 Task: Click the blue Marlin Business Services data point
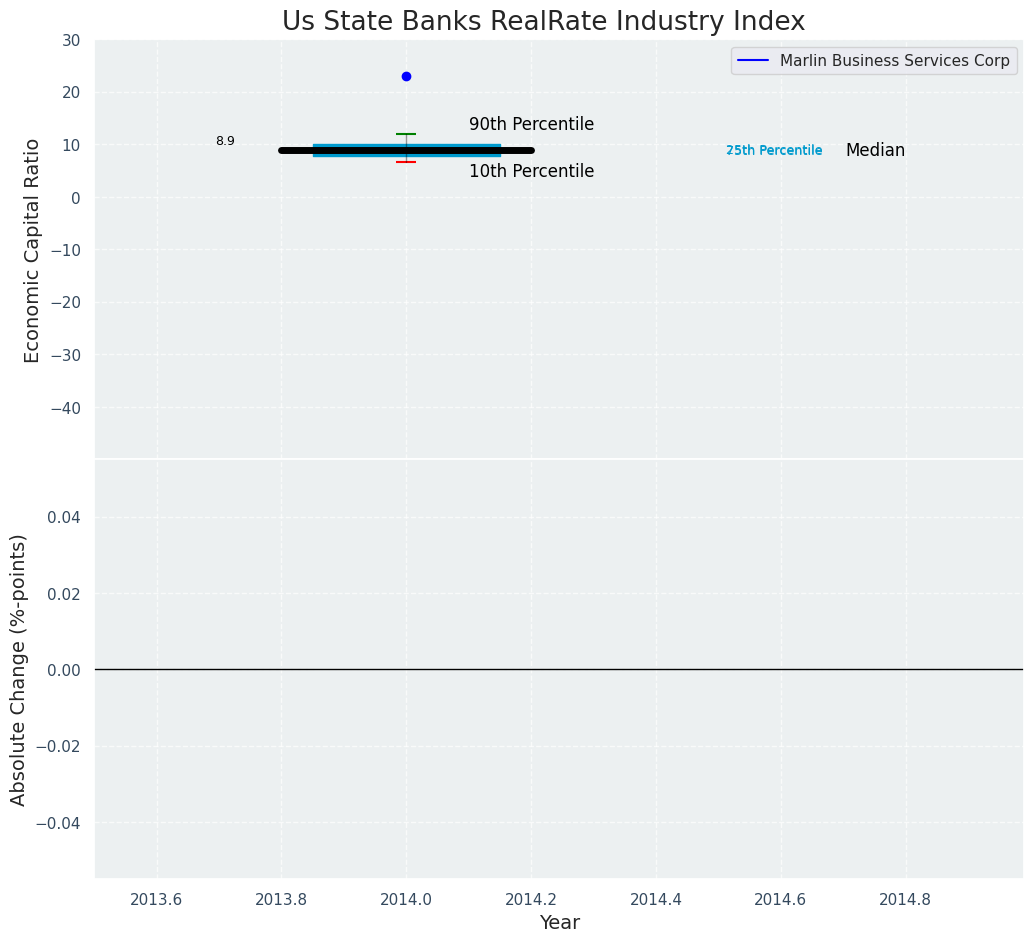pyautogui.click(x=406, y=76)
